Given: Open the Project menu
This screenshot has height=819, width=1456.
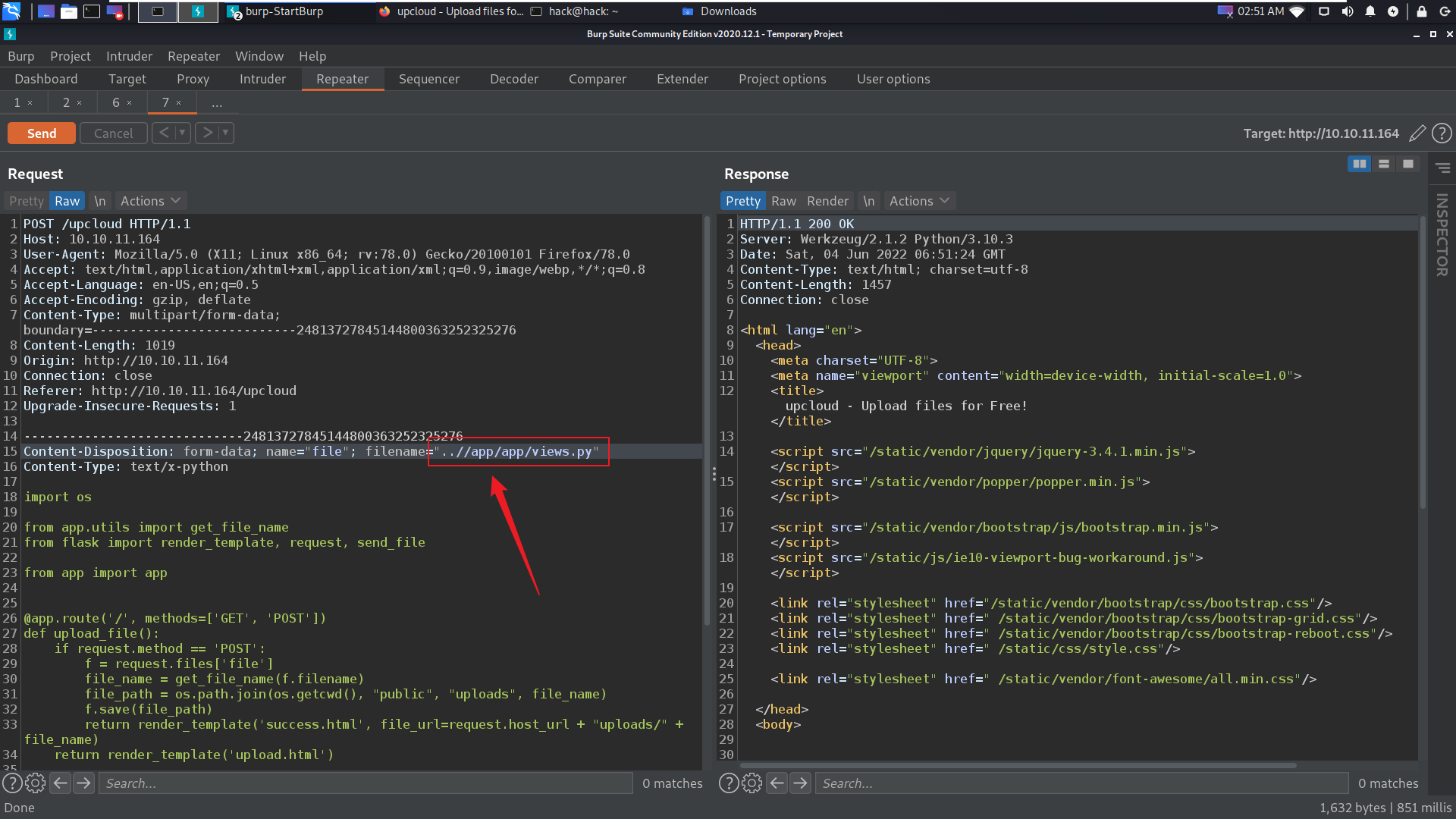Looking at the screenshot, I should click(x=70, y=56).
